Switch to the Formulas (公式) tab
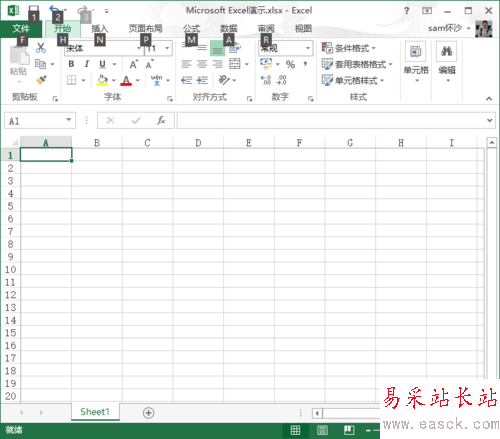 tap(191, 28)
